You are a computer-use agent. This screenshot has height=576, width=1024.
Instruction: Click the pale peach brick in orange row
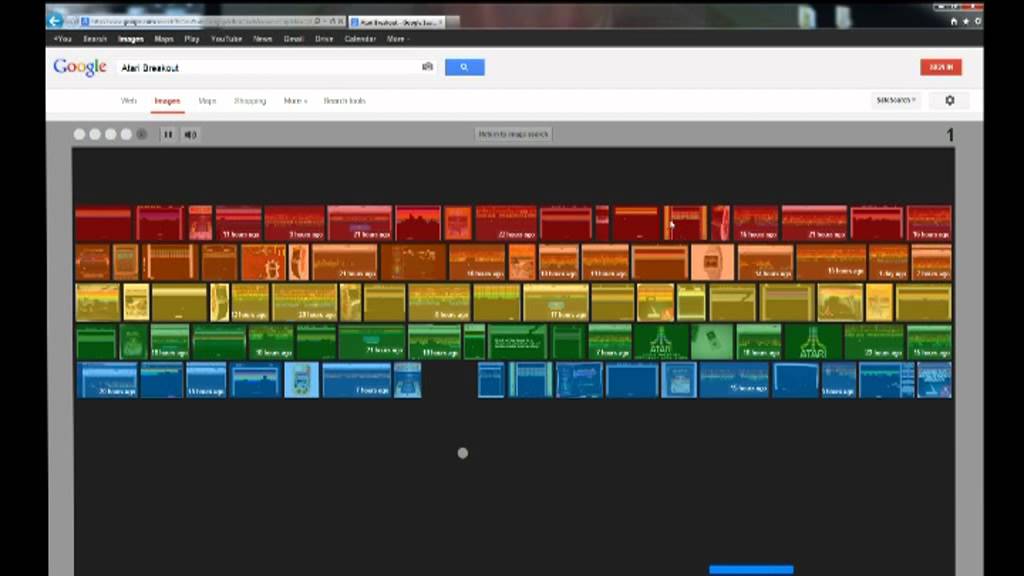point(712,263)
